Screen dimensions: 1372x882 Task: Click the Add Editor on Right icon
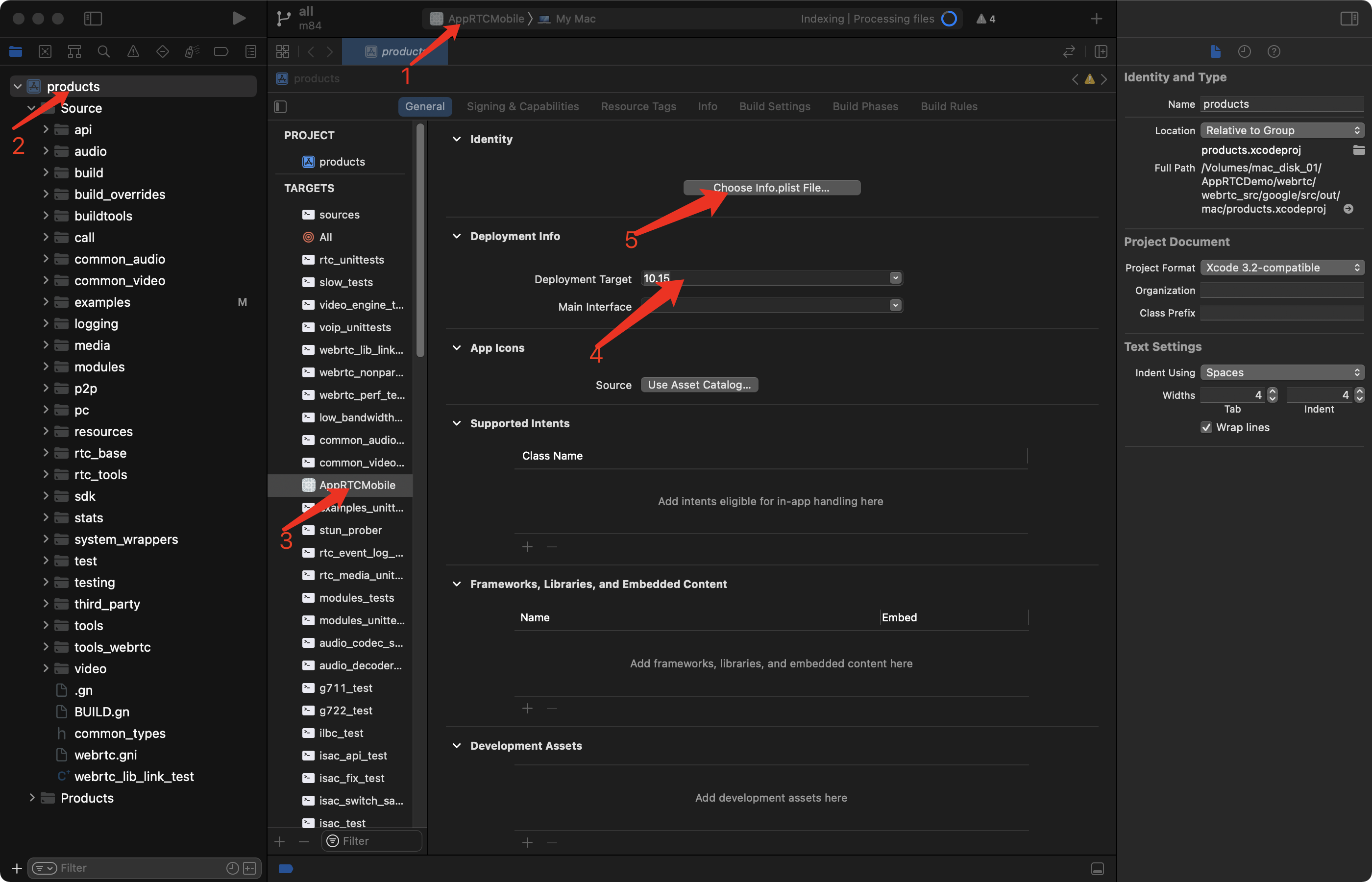(1101, 51)
